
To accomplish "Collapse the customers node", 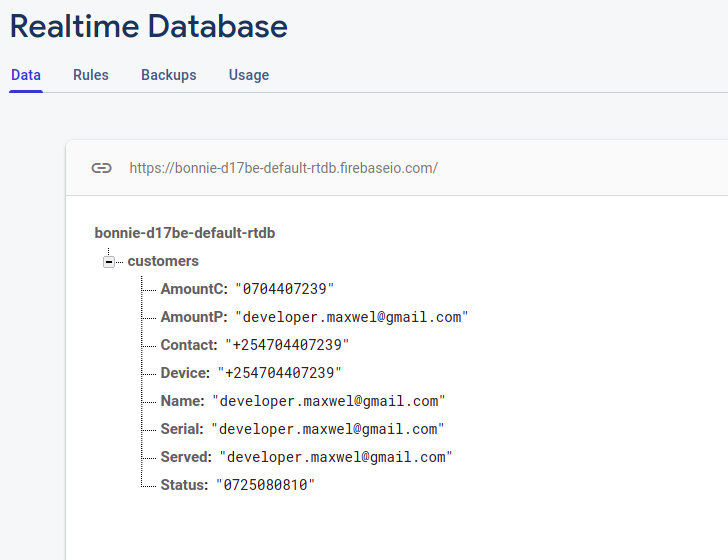I will click(109, 262).
